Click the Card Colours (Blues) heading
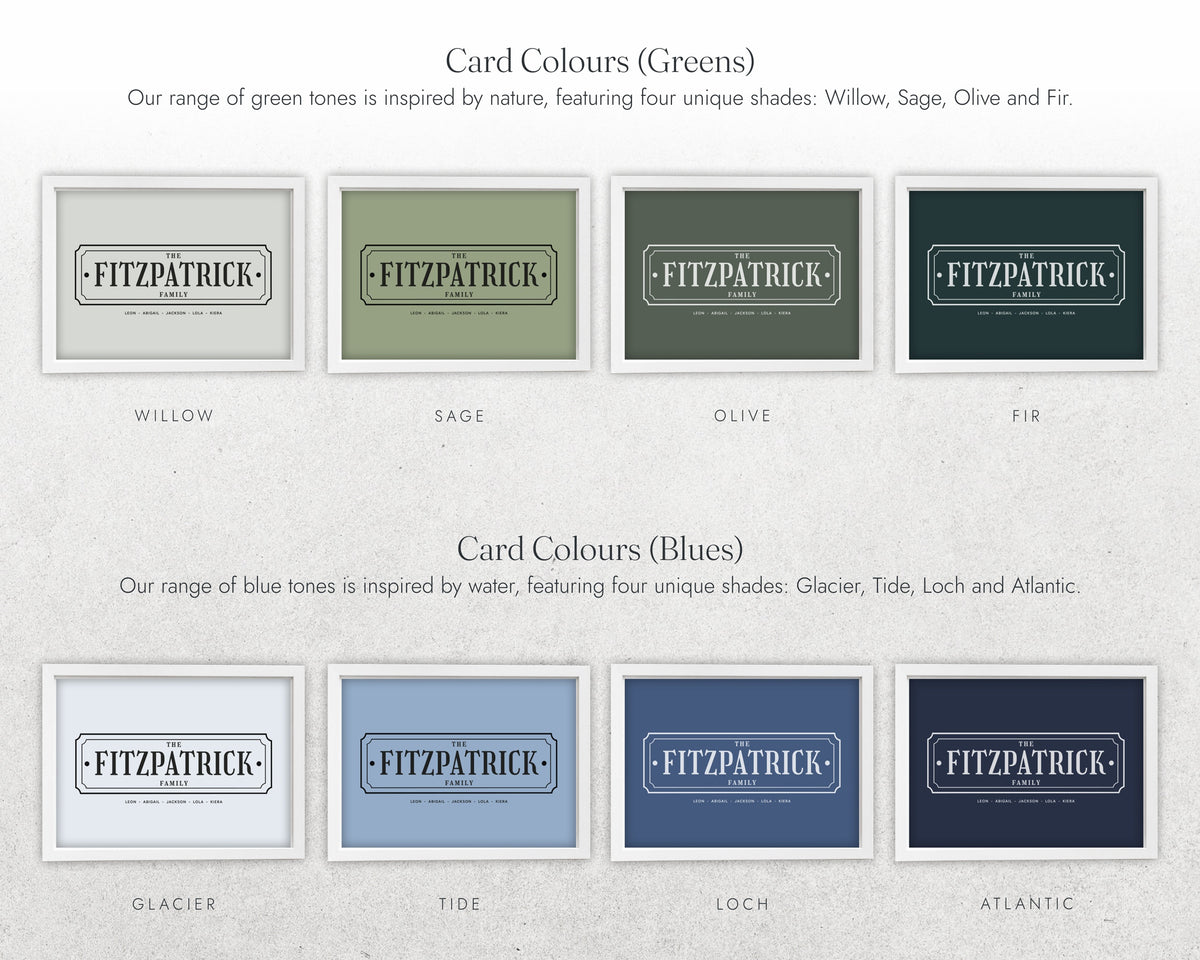Image resolution: width=1200 pixels, height=960 pixels. point(600,549)
